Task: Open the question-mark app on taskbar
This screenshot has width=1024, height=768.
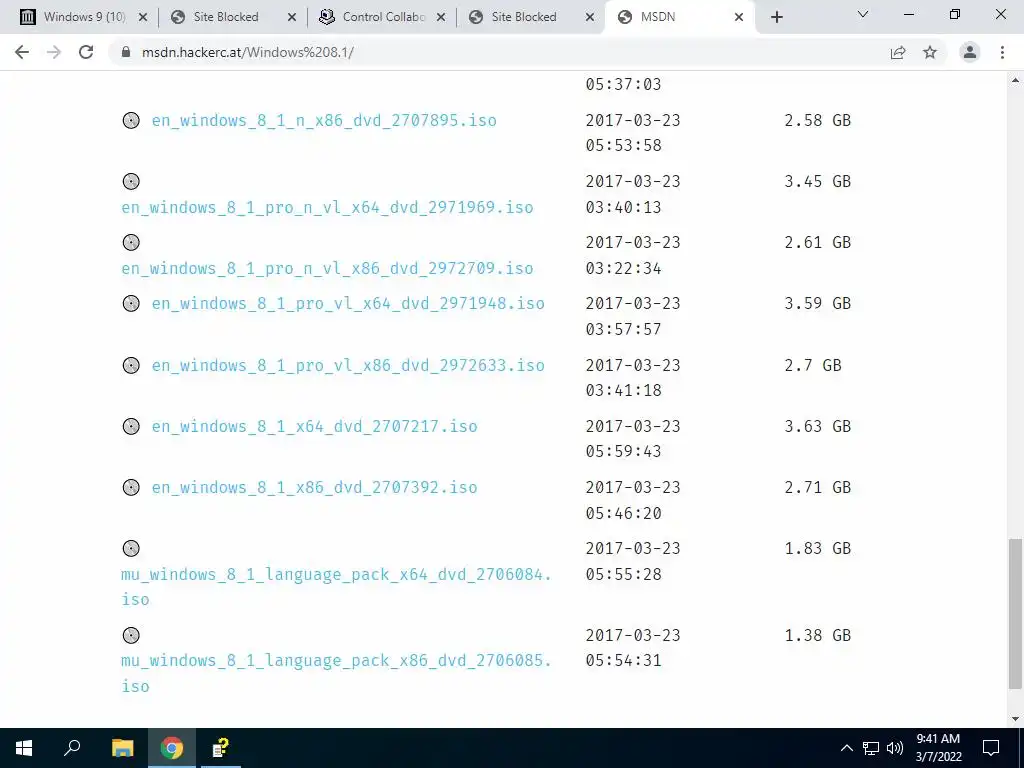Action: 221,748
